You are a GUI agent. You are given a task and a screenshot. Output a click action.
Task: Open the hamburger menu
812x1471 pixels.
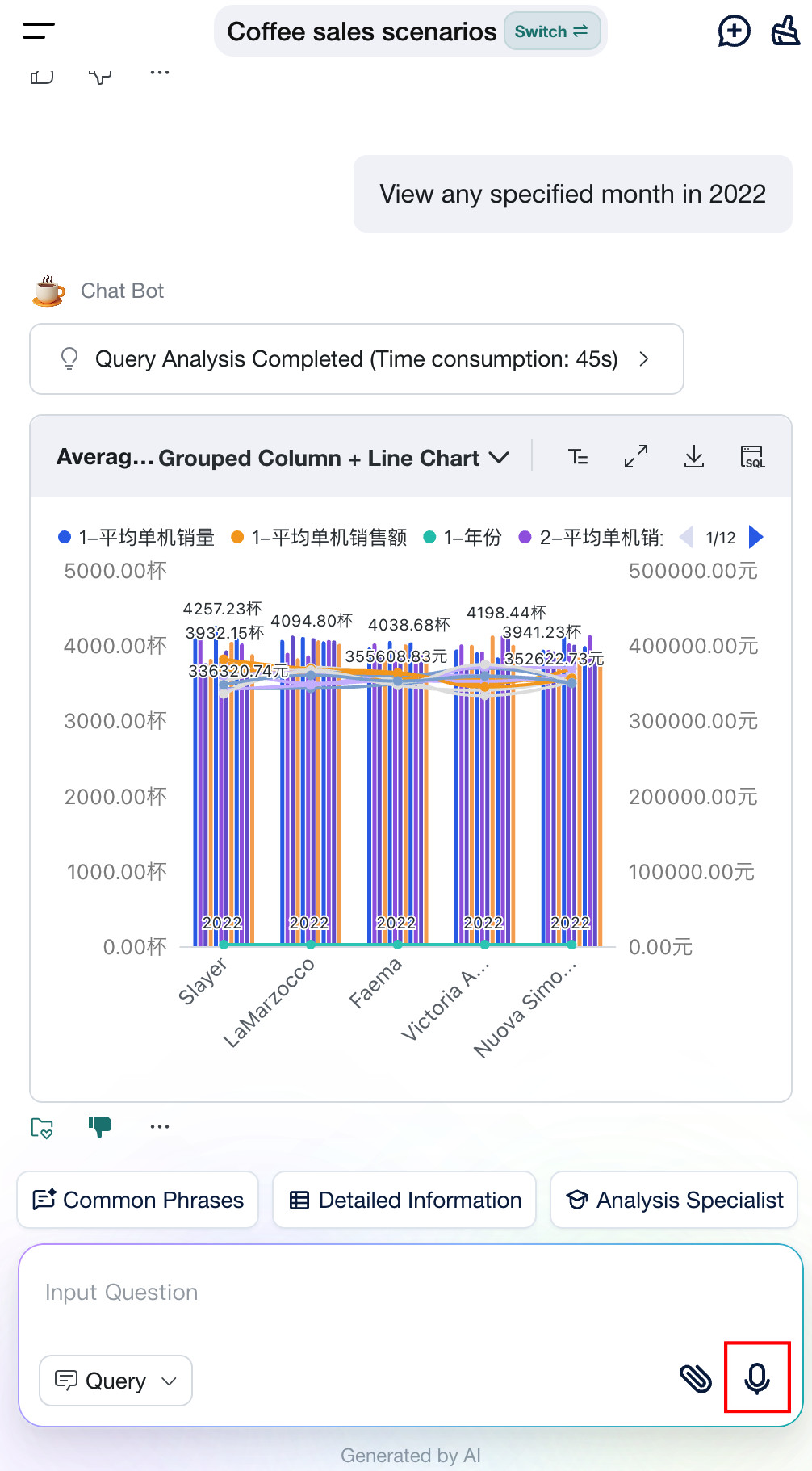[39, 31]
